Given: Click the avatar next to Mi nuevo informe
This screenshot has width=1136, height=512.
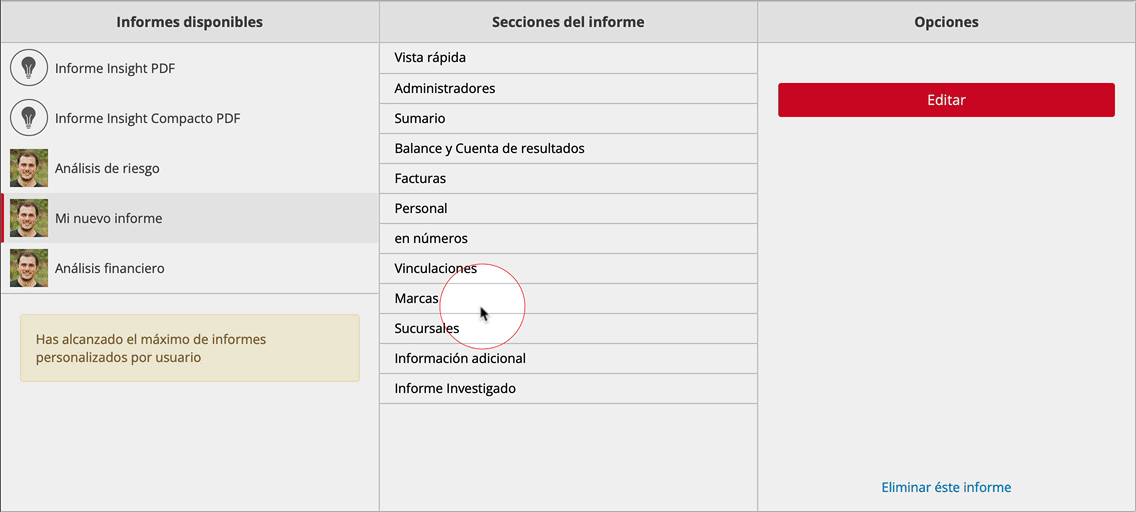Looking at the screenshot, I should 29,218.
